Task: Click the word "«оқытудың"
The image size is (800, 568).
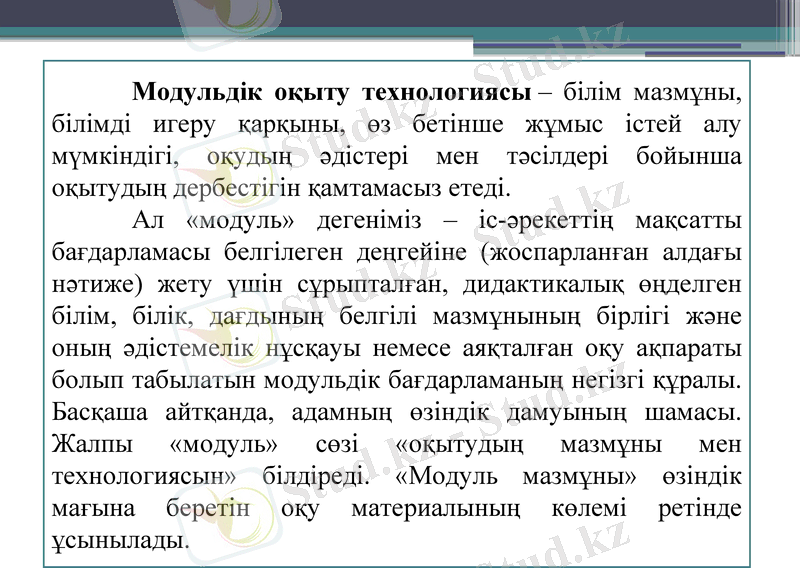Action: 459,444
